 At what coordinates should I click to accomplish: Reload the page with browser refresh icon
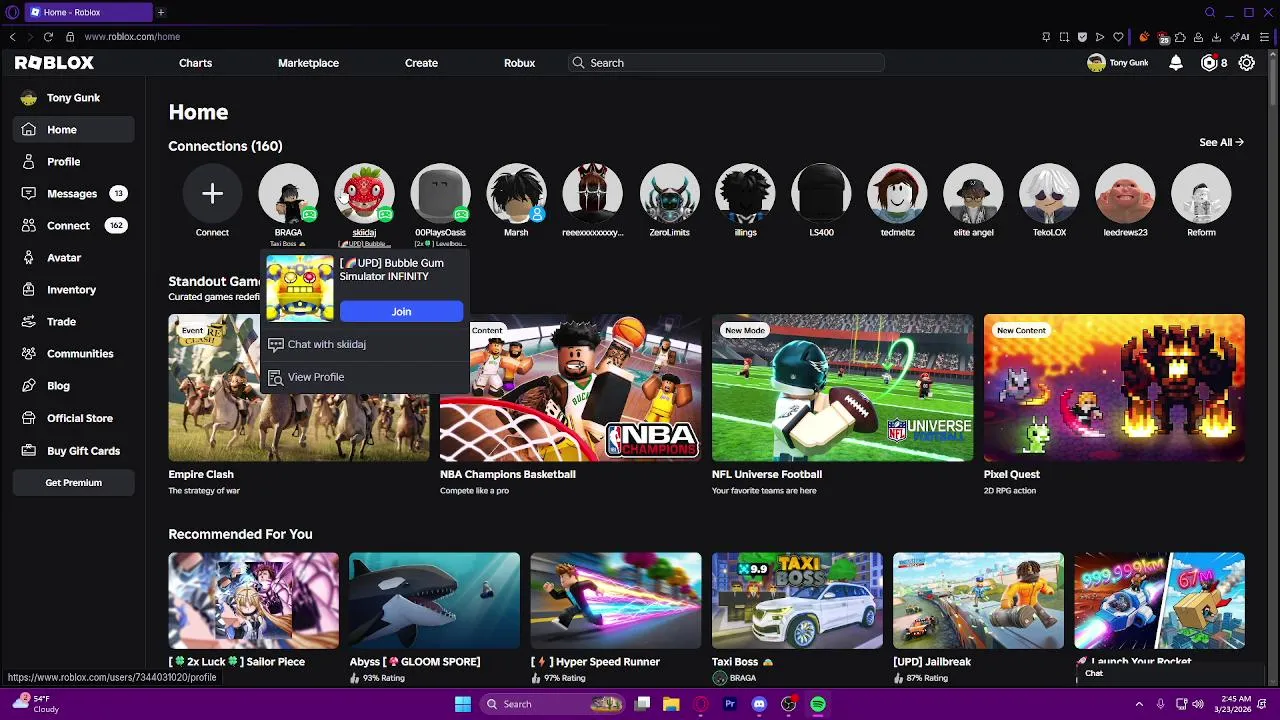[47, 37]
